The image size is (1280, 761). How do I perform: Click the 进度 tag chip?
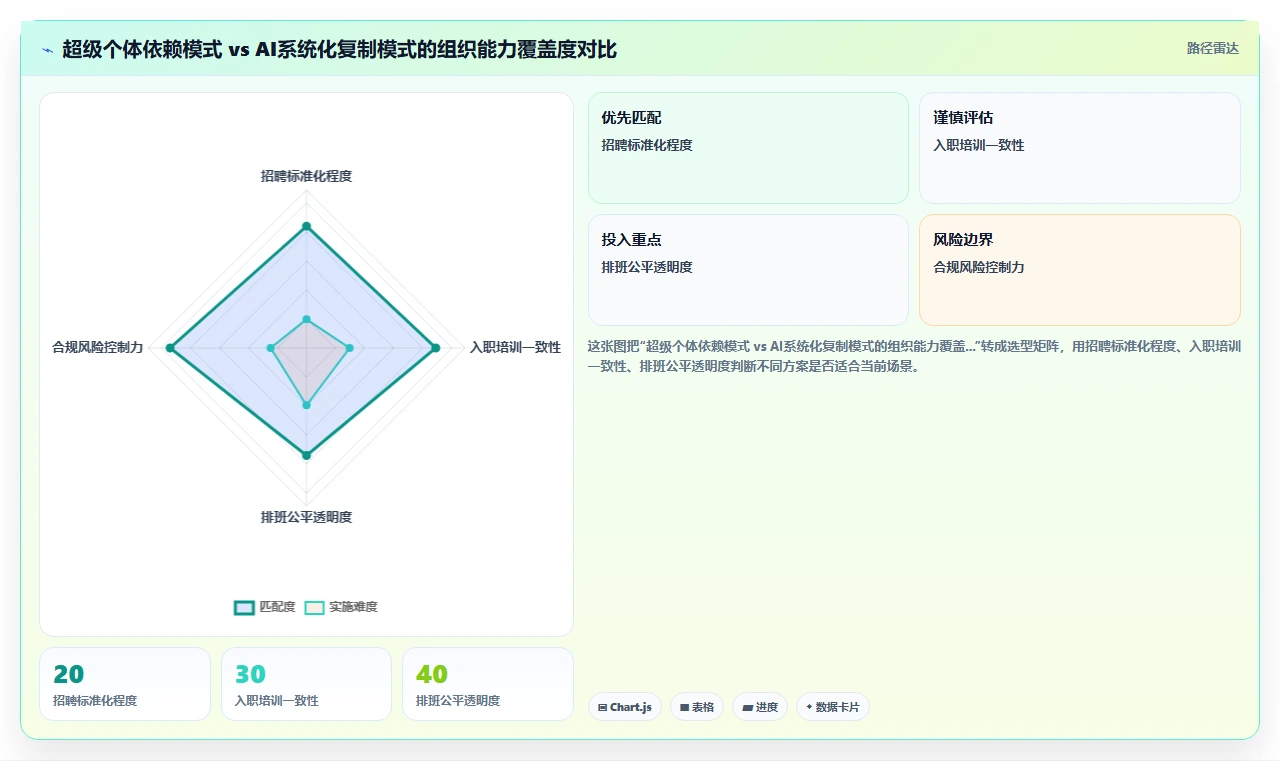point(760,707)
